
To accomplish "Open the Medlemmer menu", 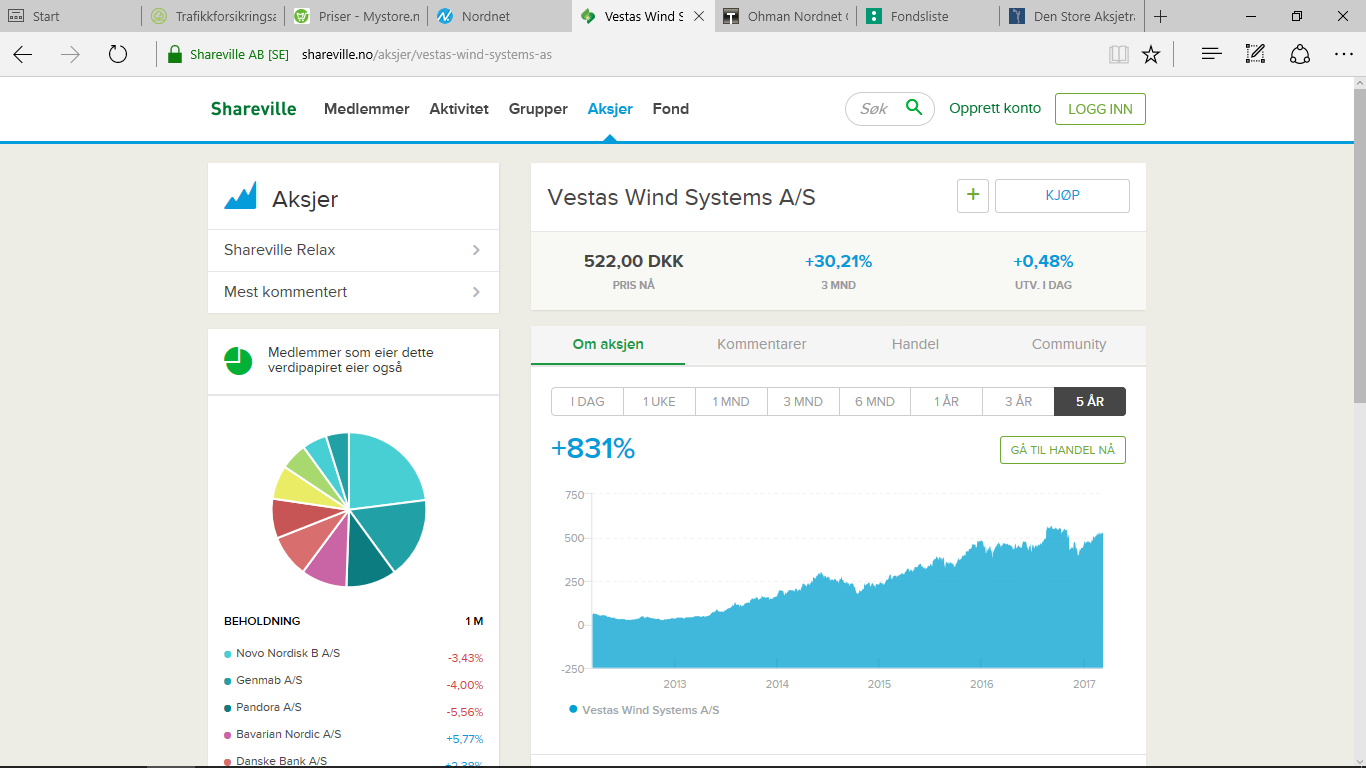I will [x=367, y=109].
